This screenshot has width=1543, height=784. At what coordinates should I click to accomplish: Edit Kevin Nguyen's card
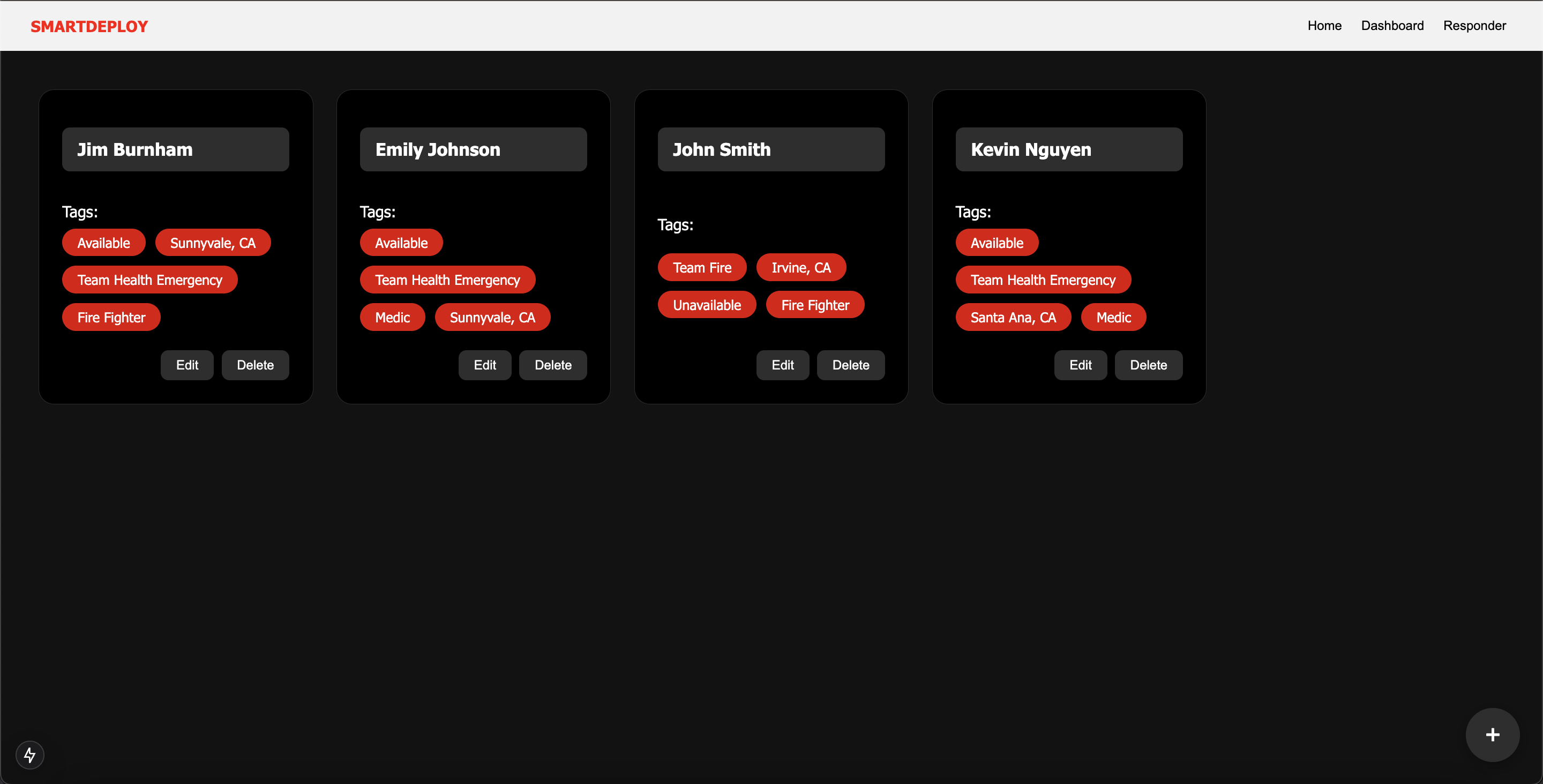(1080, 365)
